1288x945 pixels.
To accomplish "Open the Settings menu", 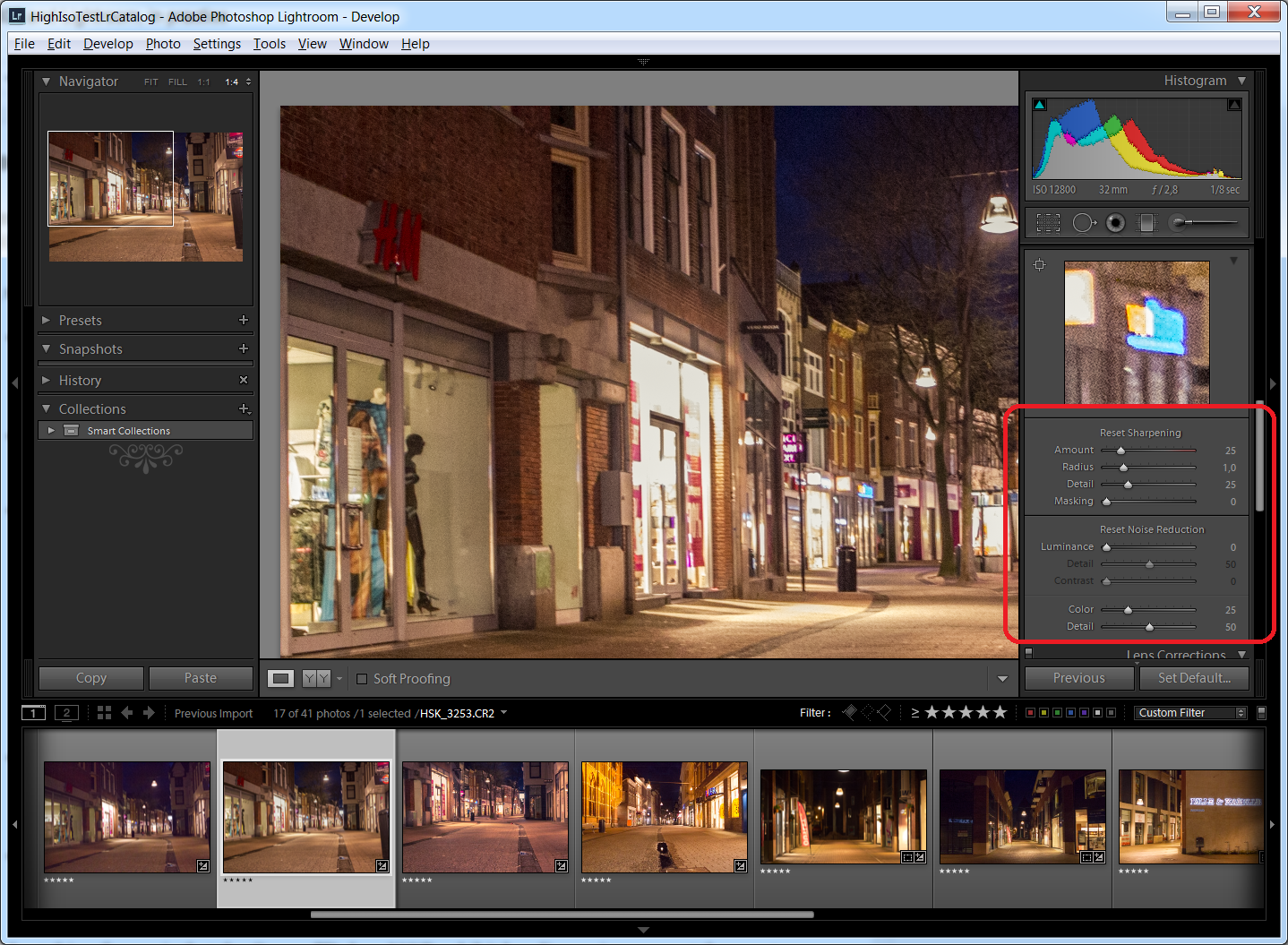I will coord(217,44).
